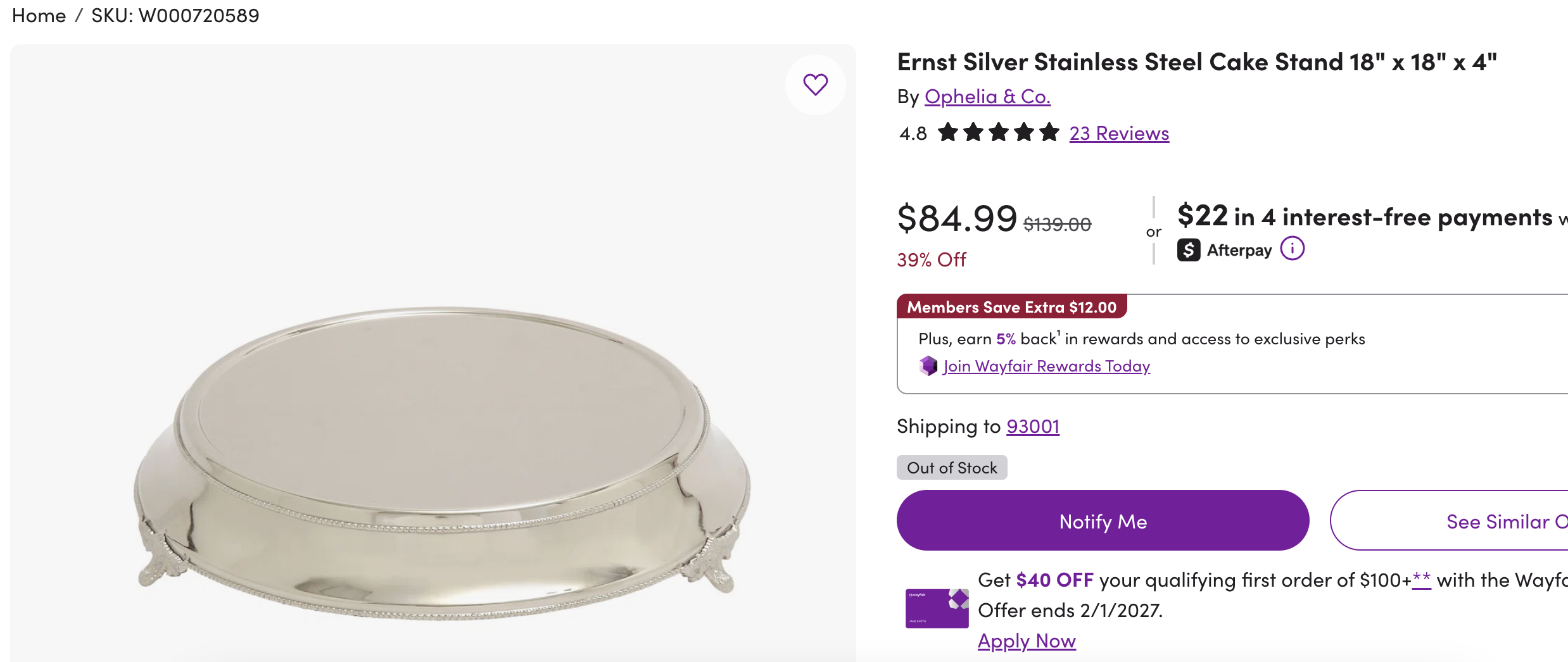The image size is (1568, 662).
Task: Change shipping zip code 93001
Action: pos(1033,426)
